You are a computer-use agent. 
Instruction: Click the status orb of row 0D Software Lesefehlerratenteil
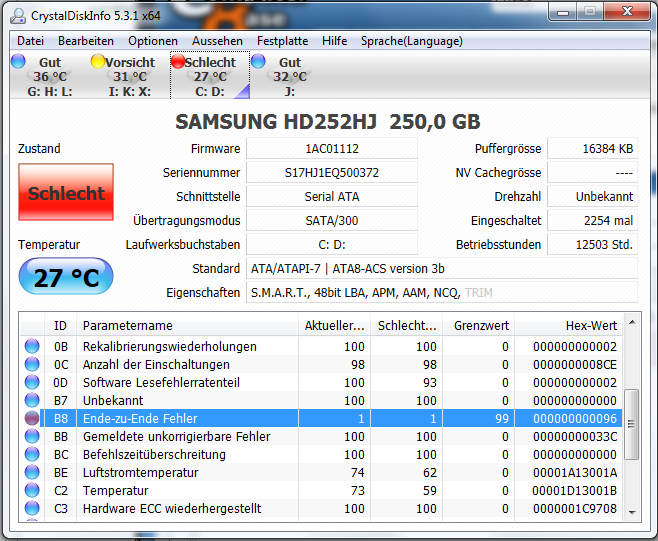coord(32,382)
